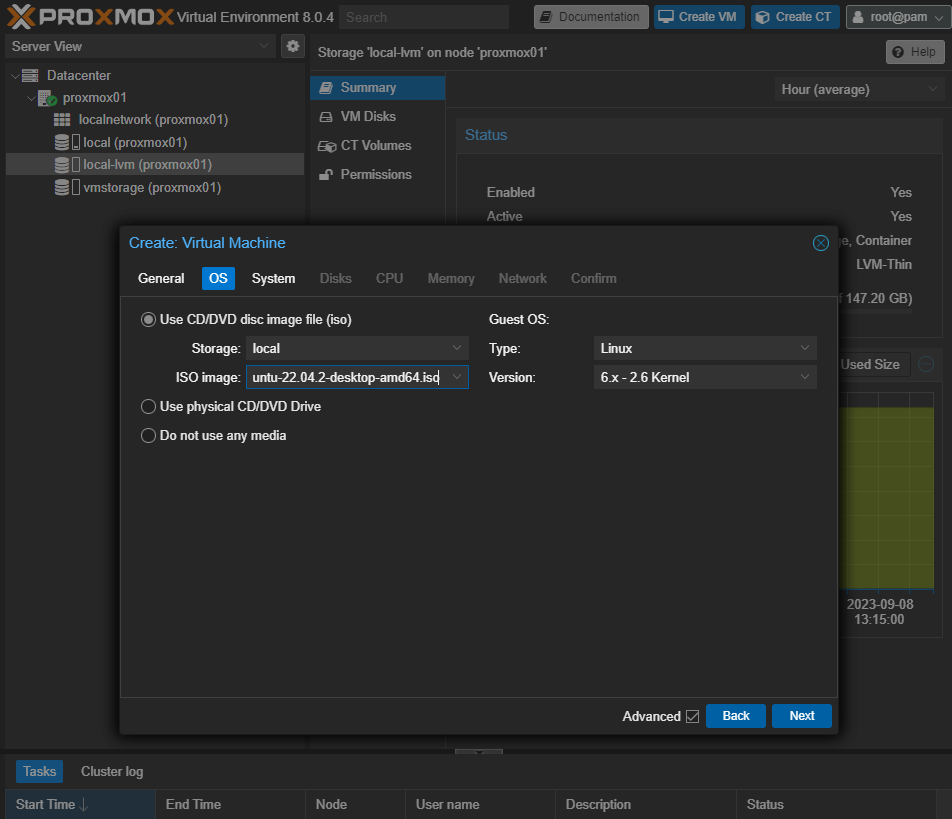Open CT Volumes section
952x819 pixels.
click(375, 146)
